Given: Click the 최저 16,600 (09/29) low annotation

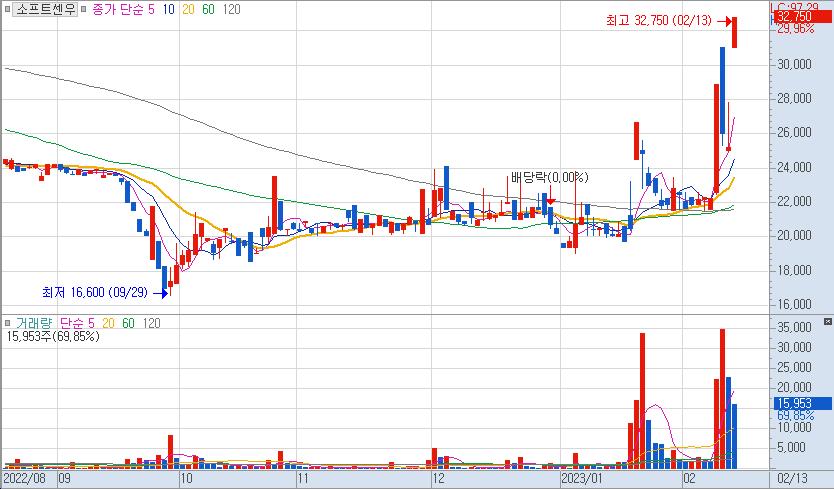Looking at the screenshot, I should tap(95, 292).
